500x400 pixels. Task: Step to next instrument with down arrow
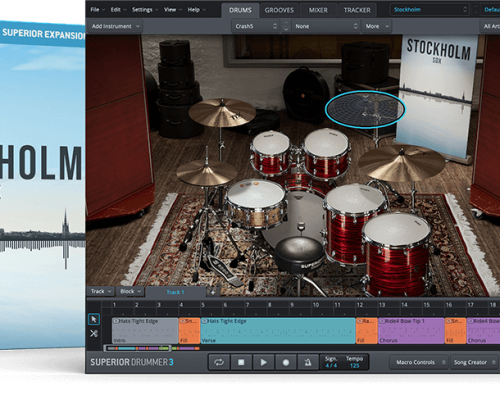(x=286, y=30)
